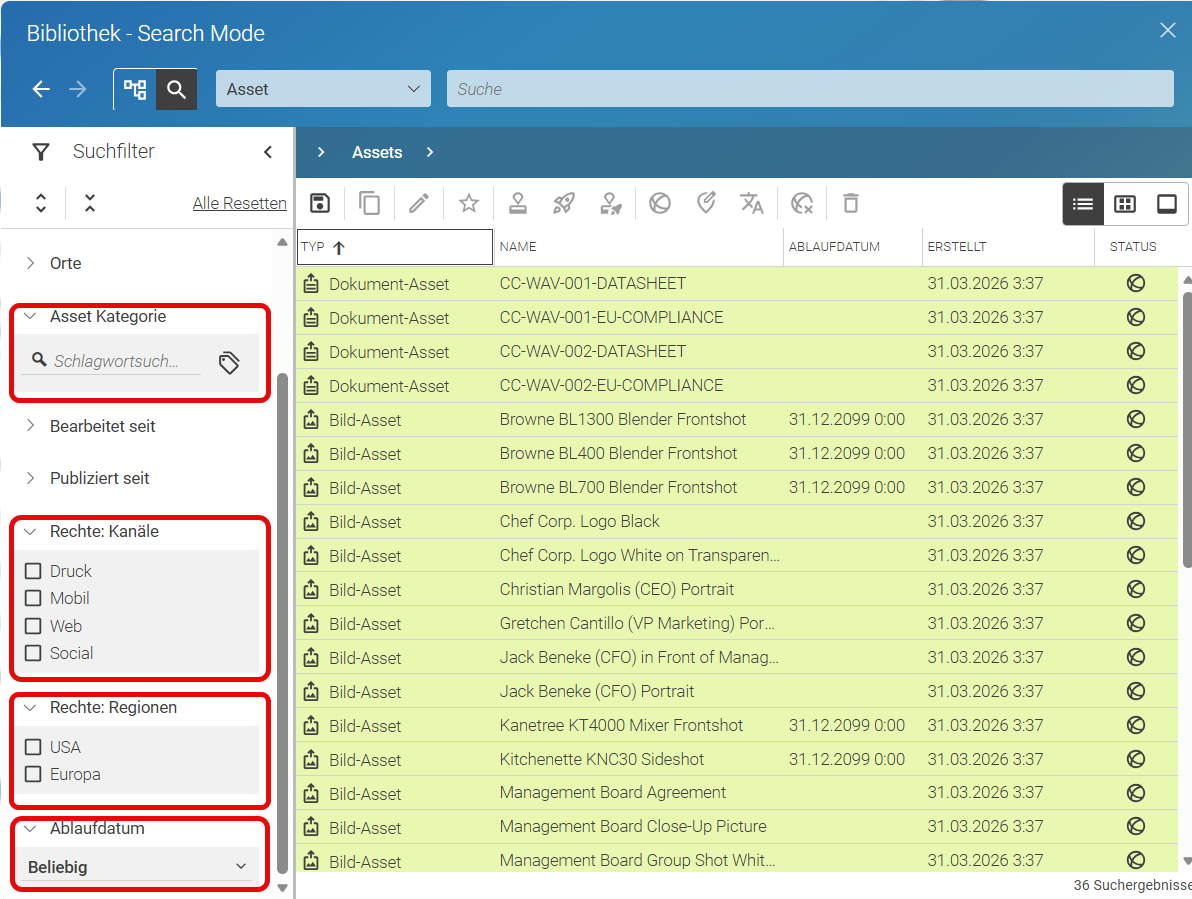Screen dimensions: 1192x899
Task: Click the save icon in toolbar
Action: point(320,203)
